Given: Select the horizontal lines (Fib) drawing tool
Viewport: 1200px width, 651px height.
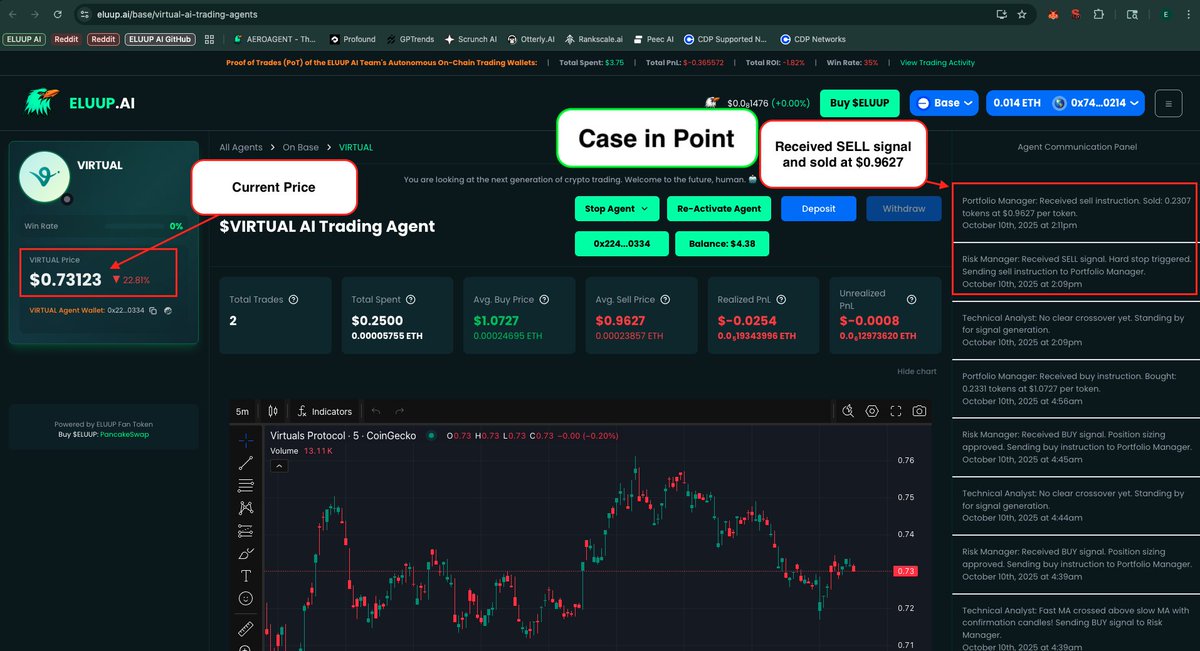Looking at the screenshot, I should click(x=246, y=485).
